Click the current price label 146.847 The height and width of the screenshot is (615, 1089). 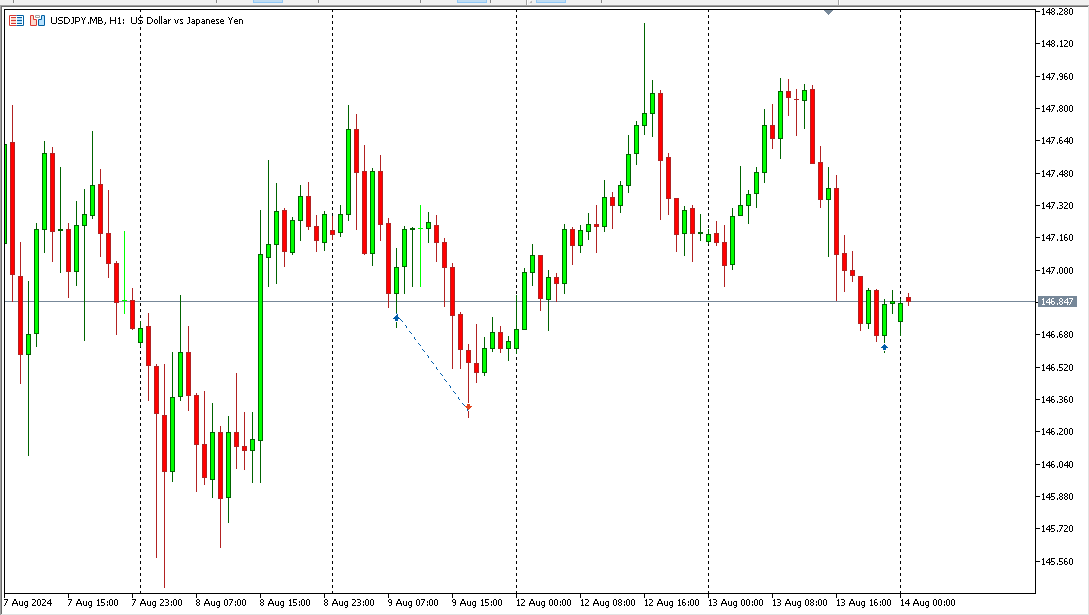[1057, 302]
